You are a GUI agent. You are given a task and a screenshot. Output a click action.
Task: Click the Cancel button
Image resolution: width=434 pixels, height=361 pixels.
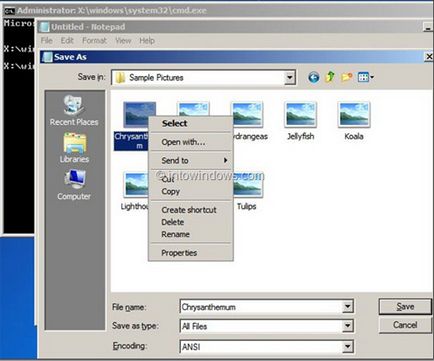[405, 325]
